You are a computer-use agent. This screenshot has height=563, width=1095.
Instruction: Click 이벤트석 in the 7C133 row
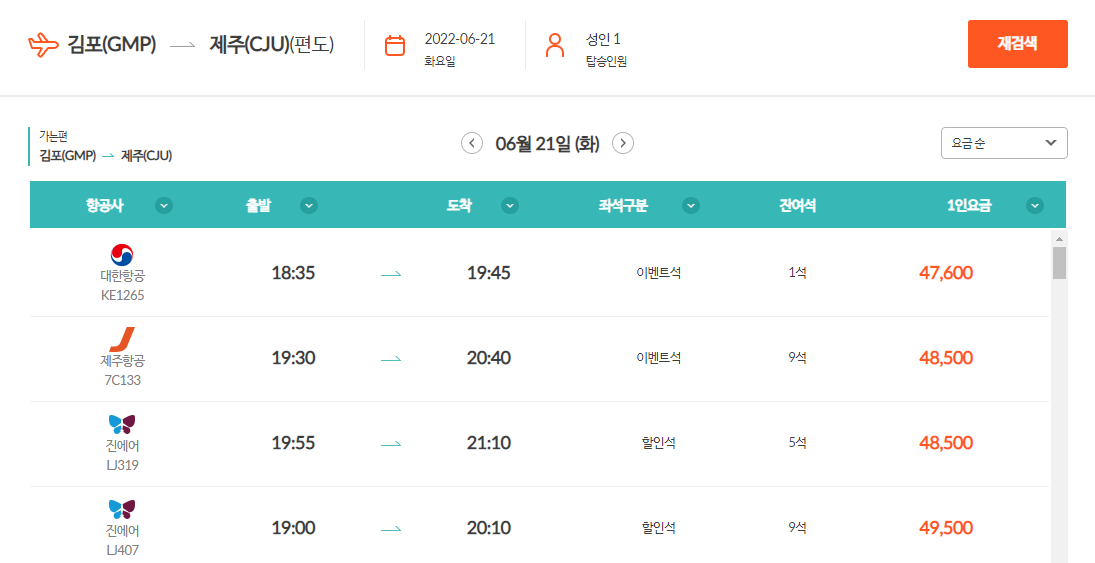tap(659, 358)
